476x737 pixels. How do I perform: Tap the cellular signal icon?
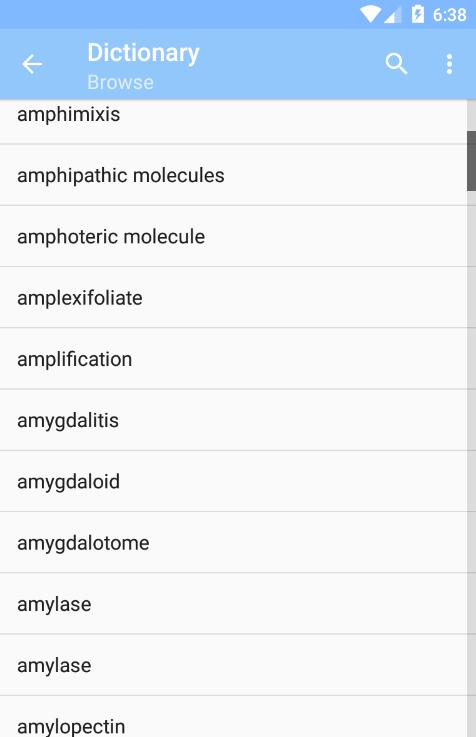click(x=393, y=16)
